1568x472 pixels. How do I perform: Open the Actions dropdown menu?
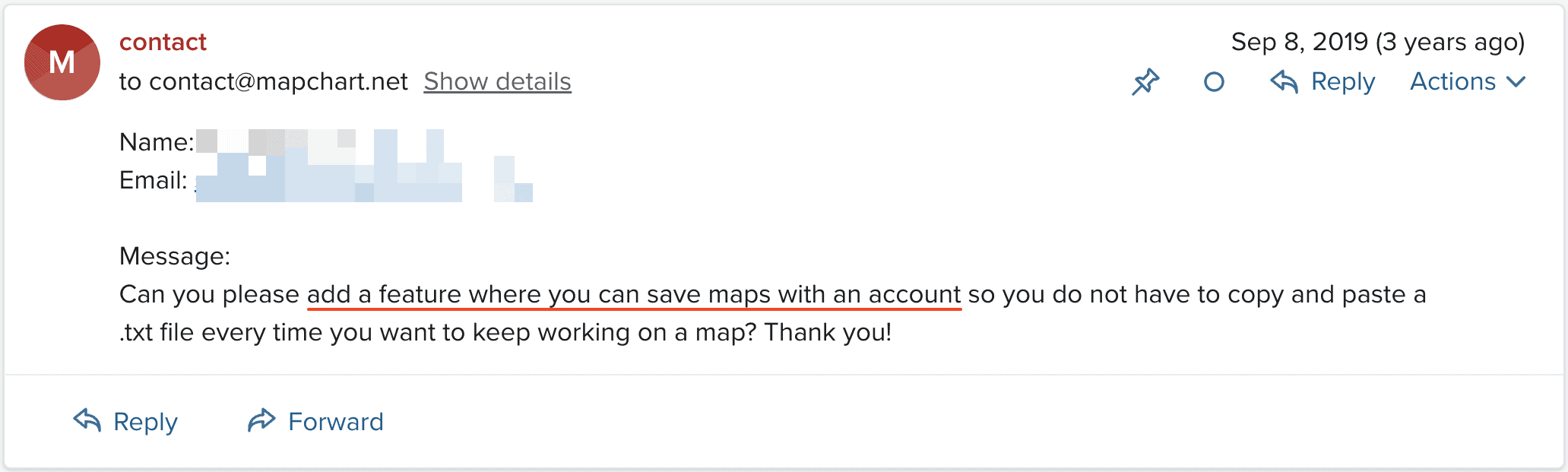[1468, 81]
